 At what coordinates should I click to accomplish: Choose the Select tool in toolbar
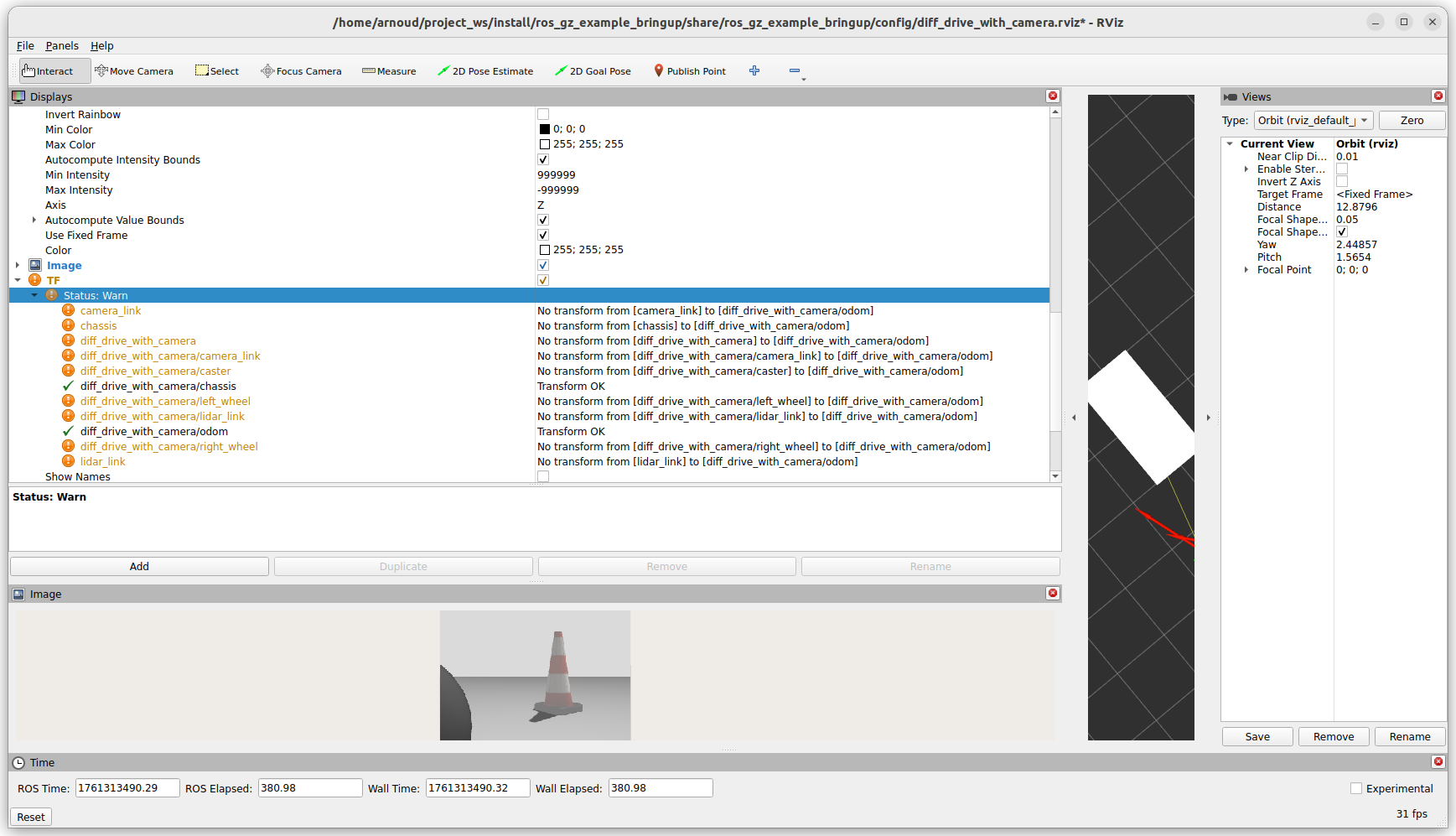217,71
